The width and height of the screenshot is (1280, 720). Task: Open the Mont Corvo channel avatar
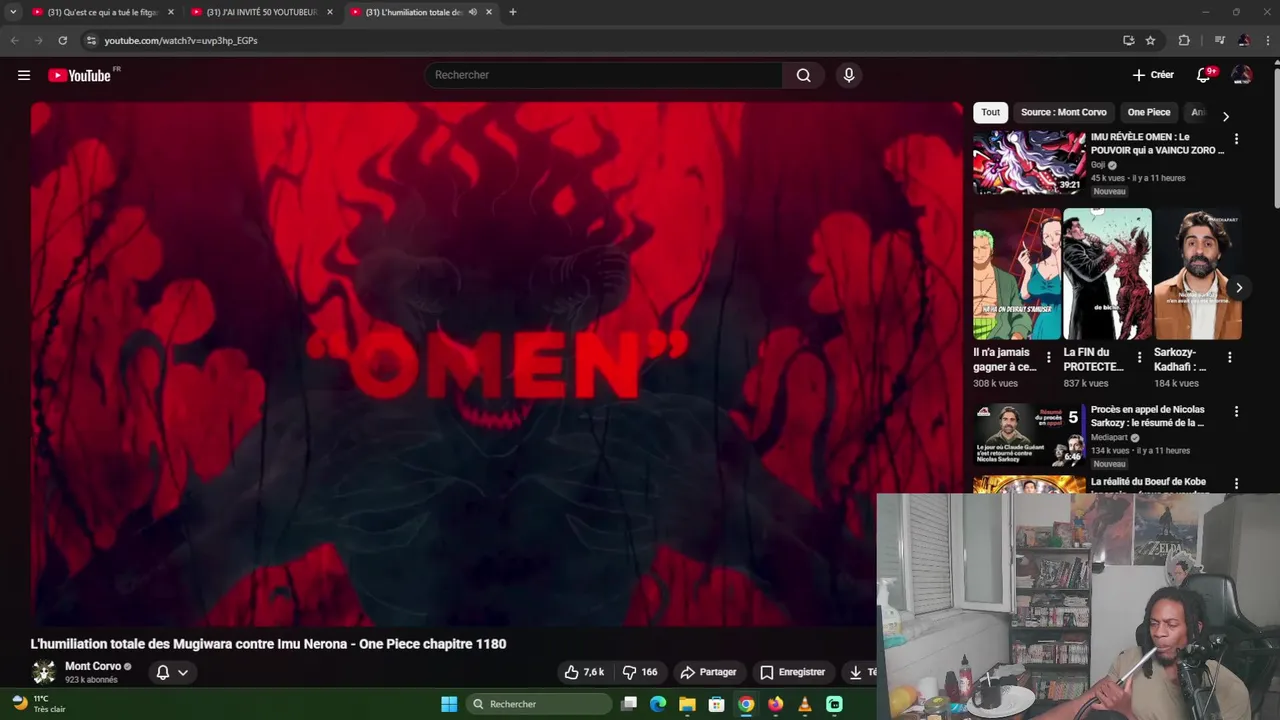[43, 672]
